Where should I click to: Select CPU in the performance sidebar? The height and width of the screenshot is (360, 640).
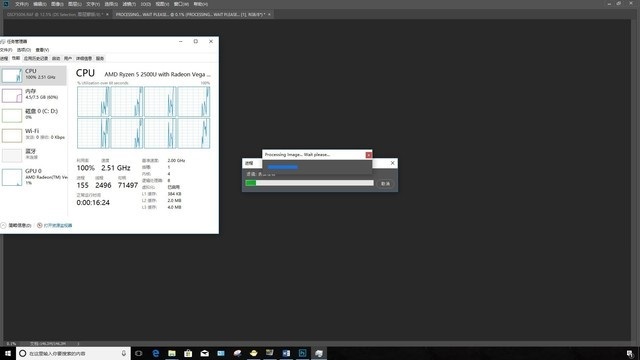[x=33, y=75]
